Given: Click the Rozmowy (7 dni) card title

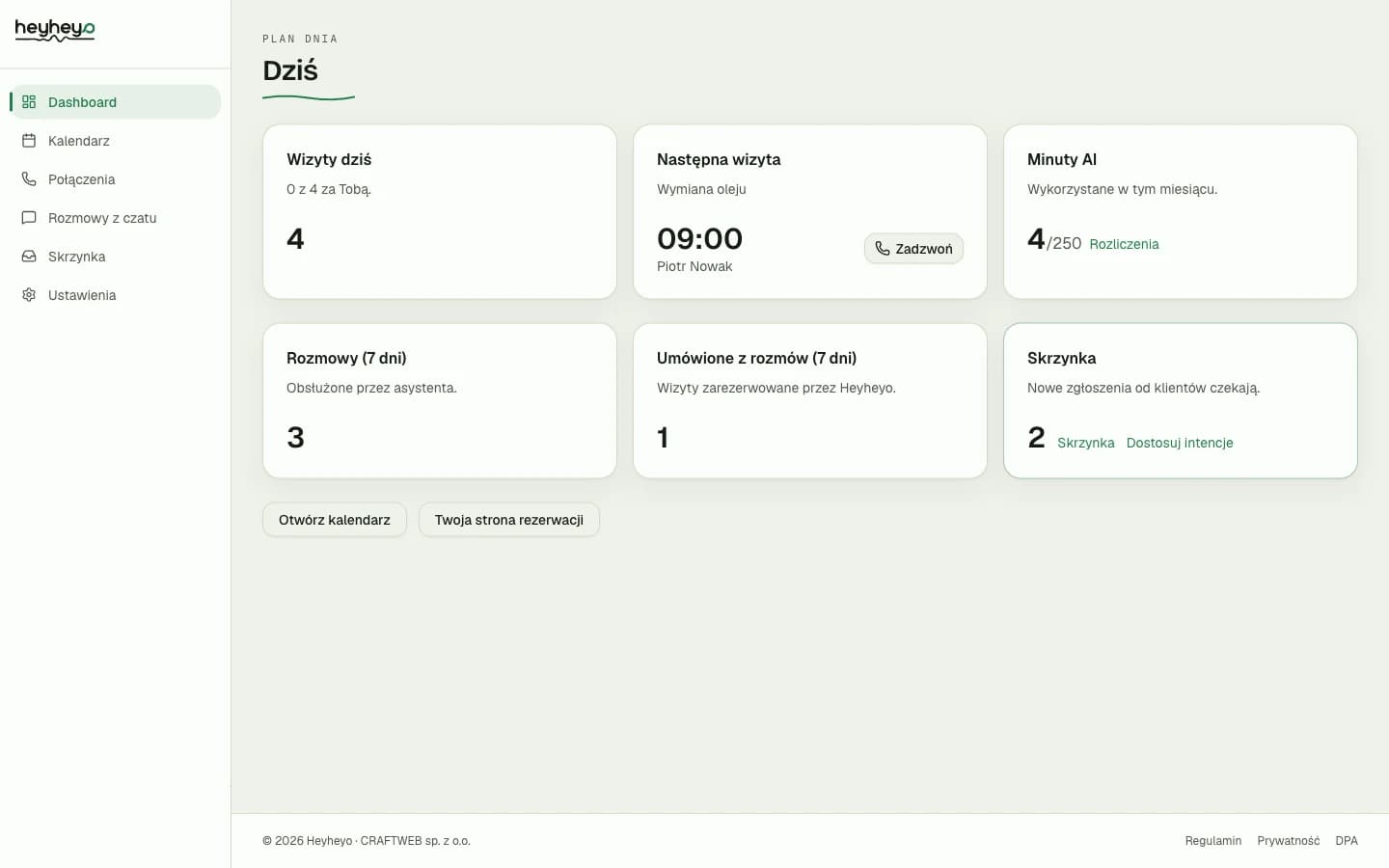Looking at the screenshot, I should [346, 358].
